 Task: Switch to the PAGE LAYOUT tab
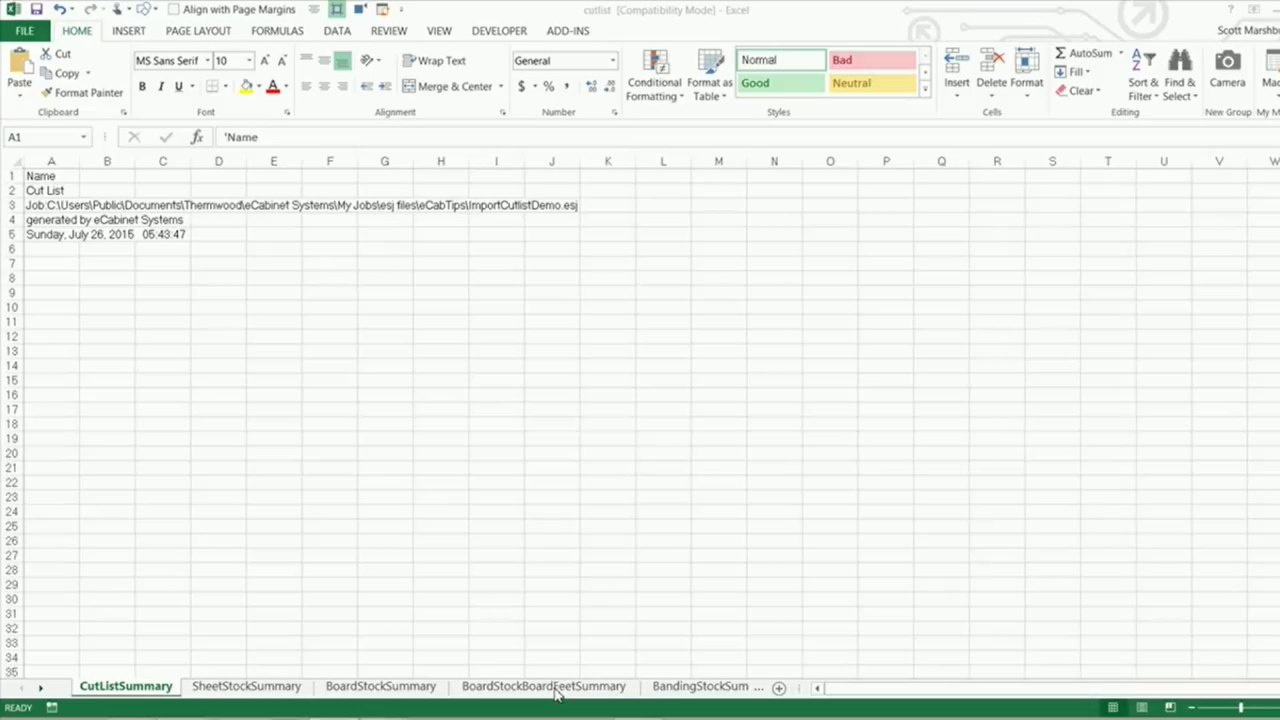pyautogui.click(x=198, y=31)
